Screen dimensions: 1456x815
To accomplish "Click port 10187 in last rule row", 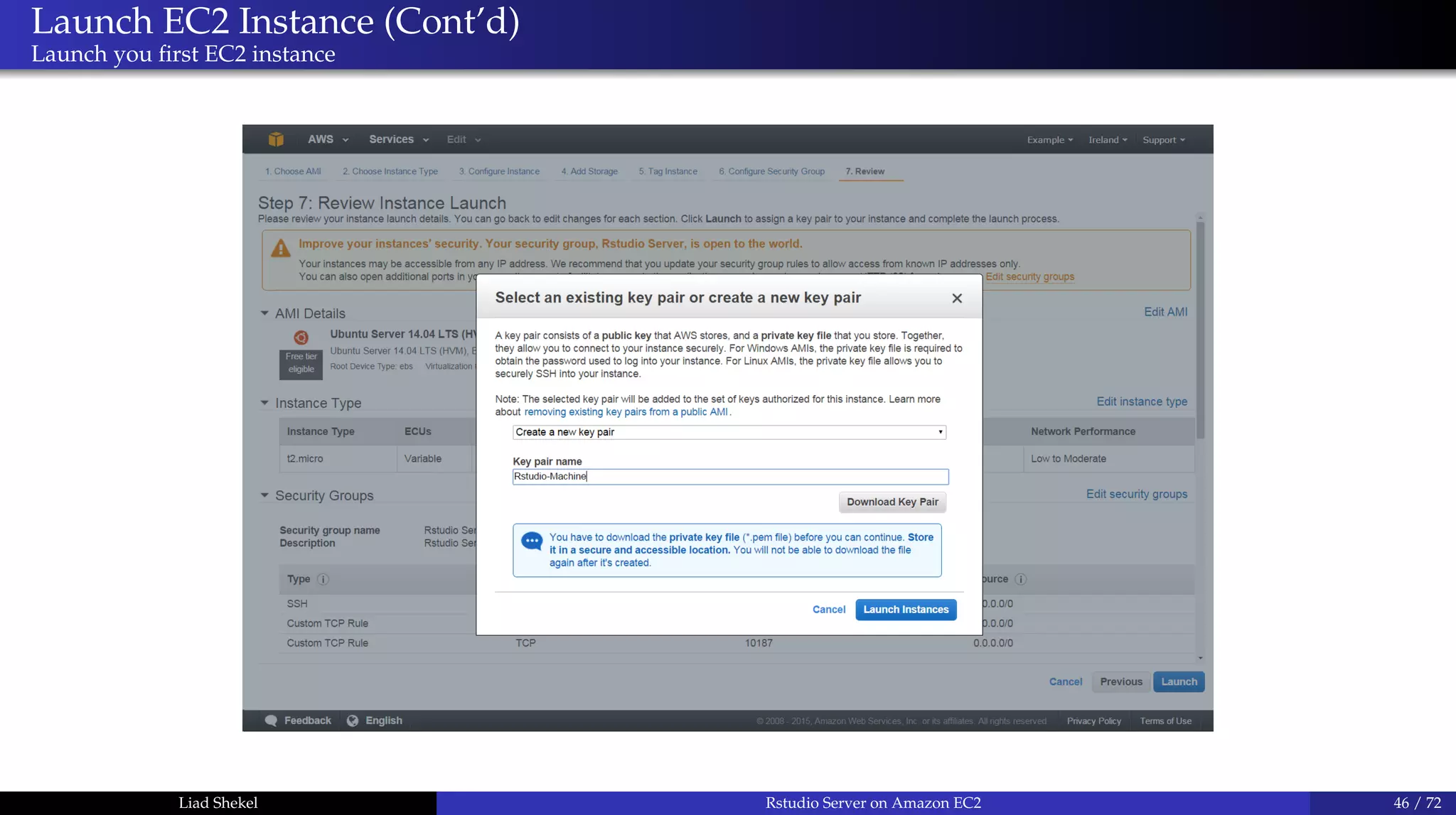I will pos(759,643).
